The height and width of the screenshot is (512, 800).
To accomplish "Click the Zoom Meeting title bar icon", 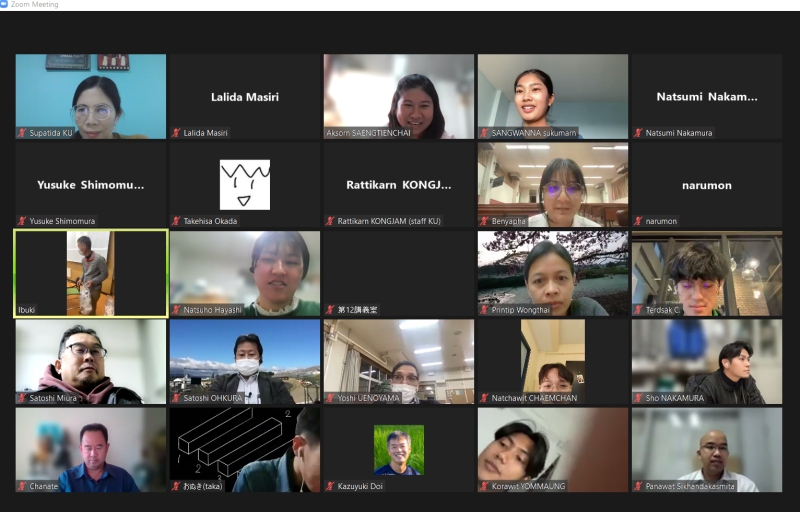I will coord(5,5).
